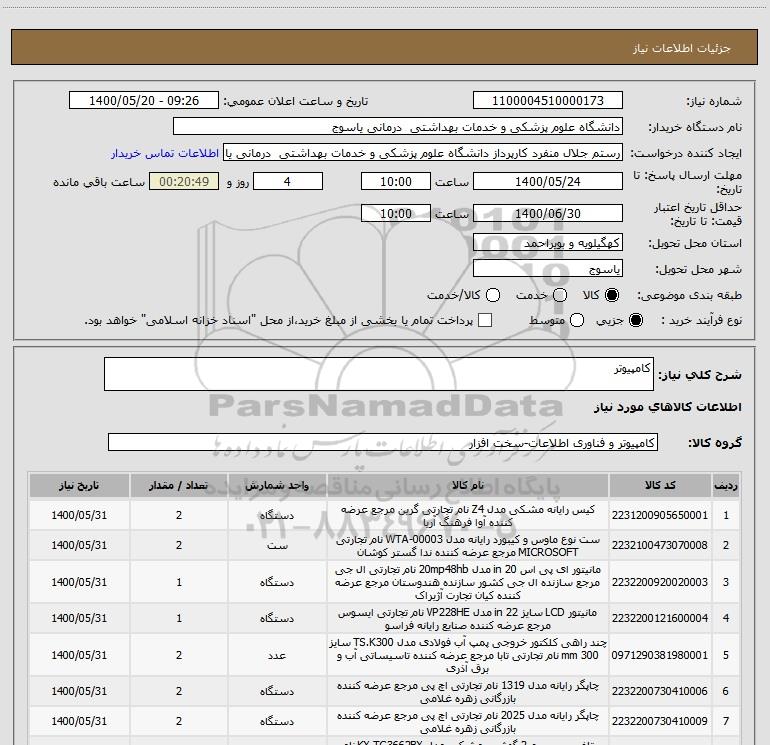This screenshot has height=745, width=770.
Task: Click the کیس رایانه مشکی مدل Z4 item name
Action: [x=468, y=516]
